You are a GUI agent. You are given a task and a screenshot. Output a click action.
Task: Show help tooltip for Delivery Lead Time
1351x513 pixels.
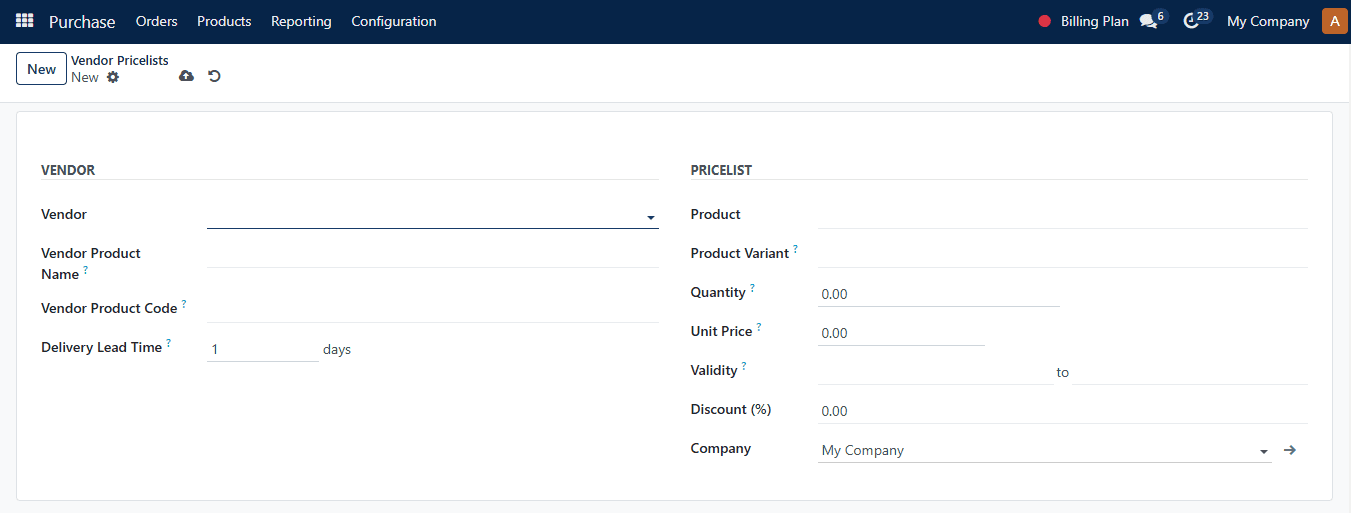168,343
